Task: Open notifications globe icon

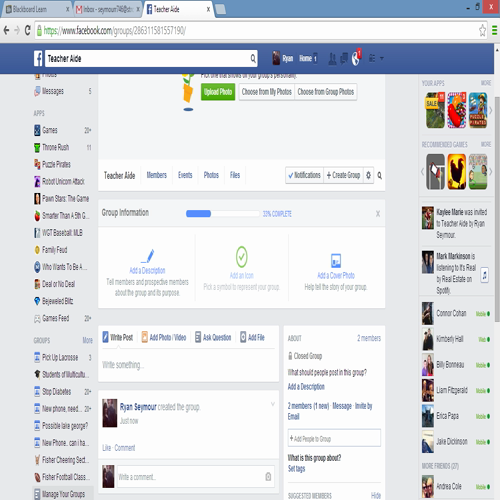Action: pos(356,59)
